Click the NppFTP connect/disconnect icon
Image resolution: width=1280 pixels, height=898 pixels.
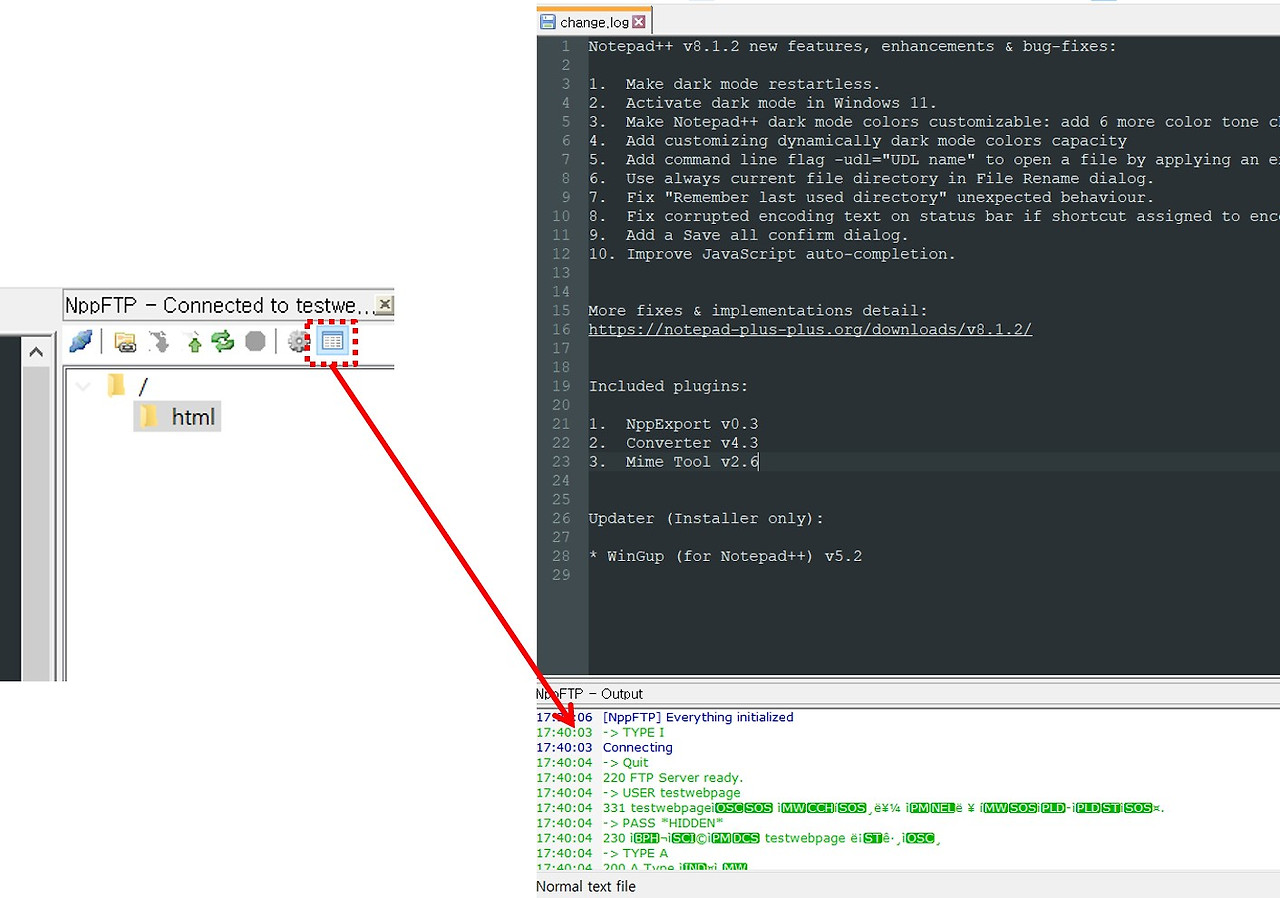[x=81, y=341]
